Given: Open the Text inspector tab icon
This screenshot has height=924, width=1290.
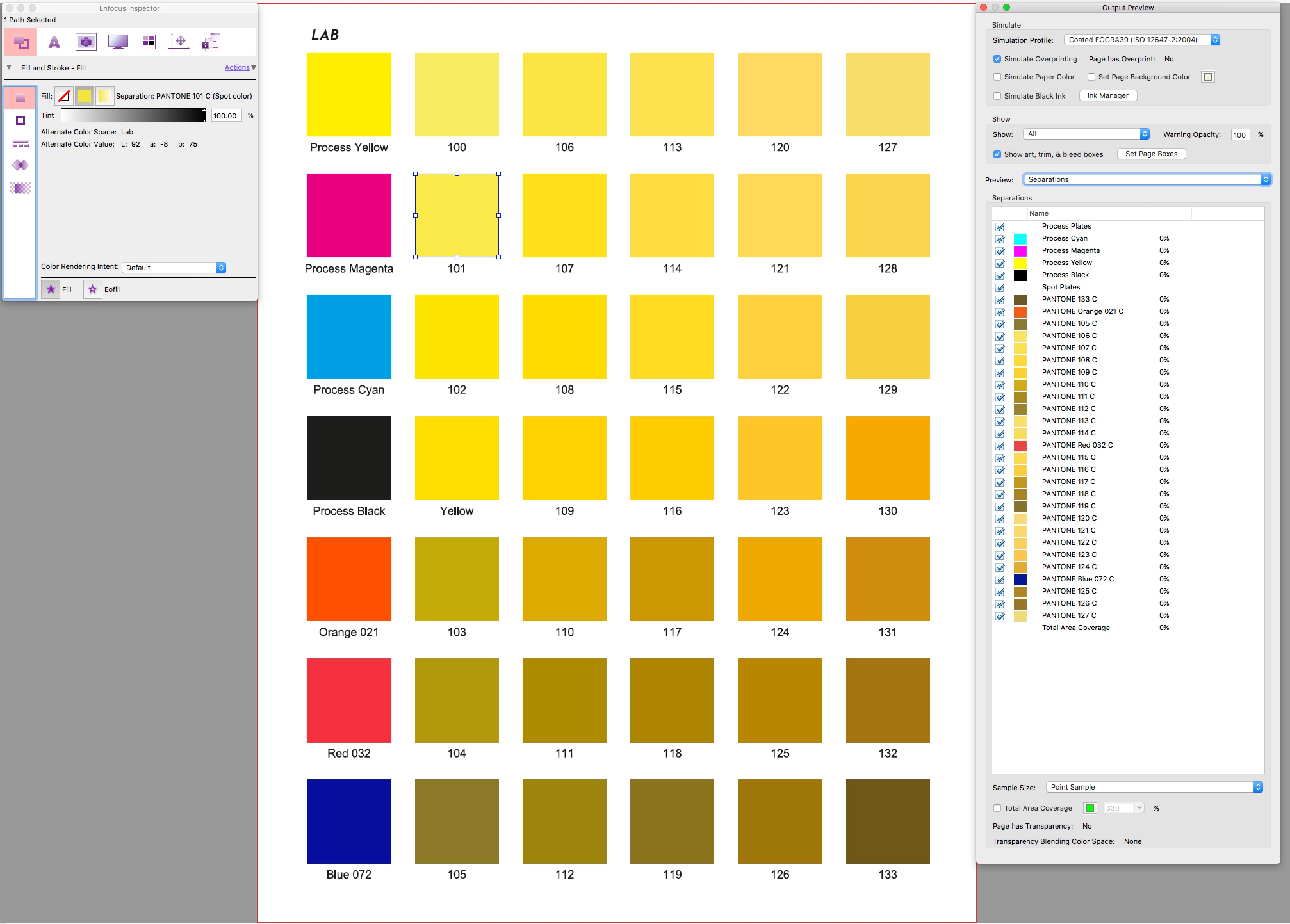Looking at the screenshot, I should pyautogui.click(x=54, y=42).
